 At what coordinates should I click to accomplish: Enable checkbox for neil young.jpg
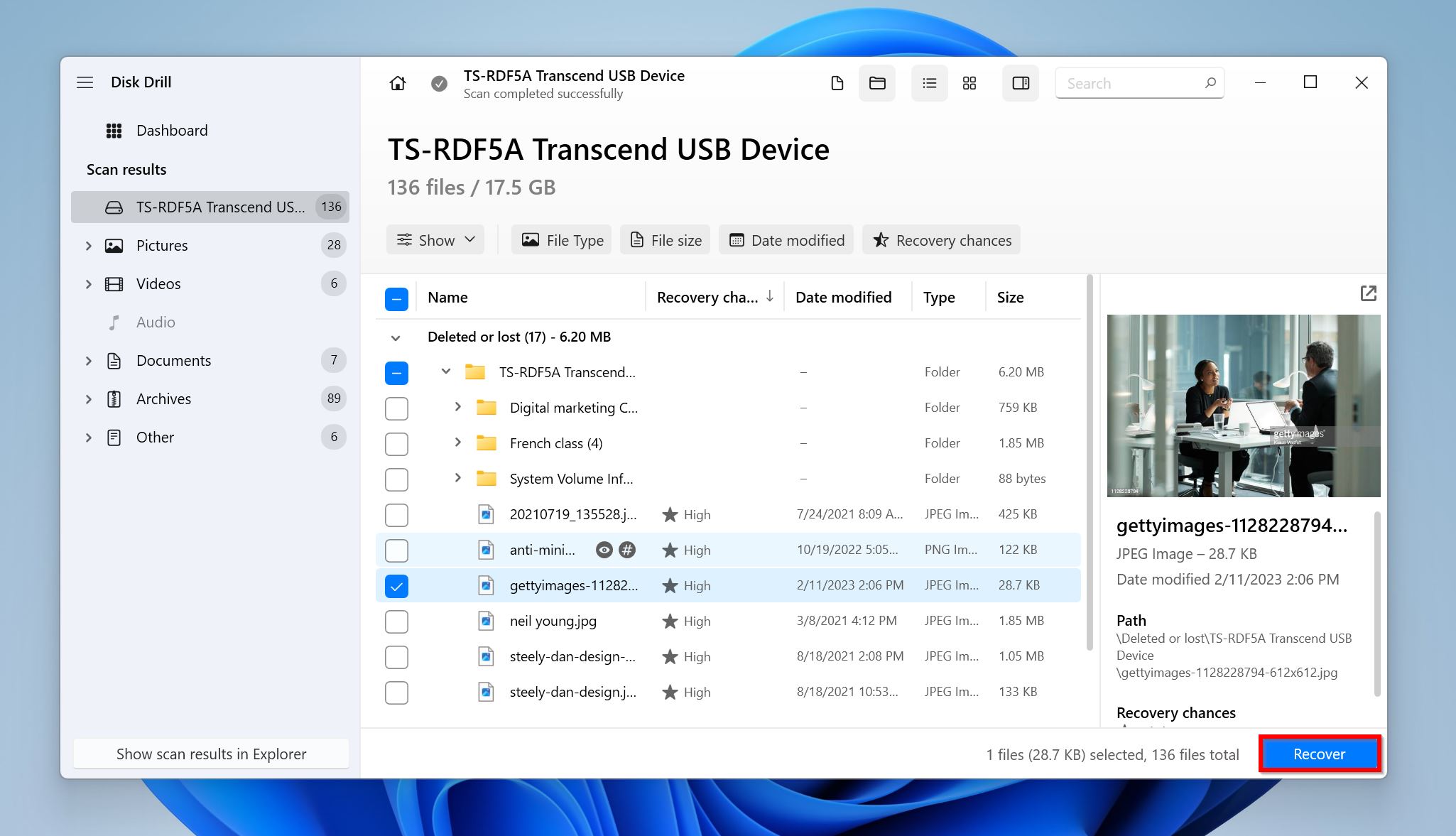tap(397, 621)
